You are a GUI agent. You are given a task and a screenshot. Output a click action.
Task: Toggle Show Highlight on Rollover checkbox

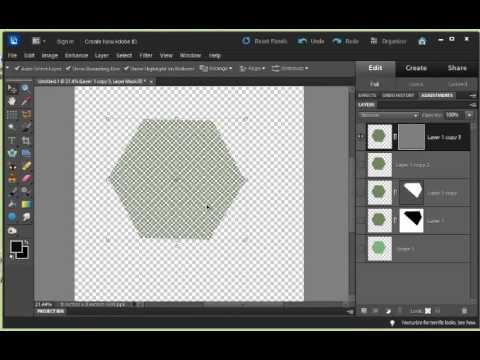126,68
